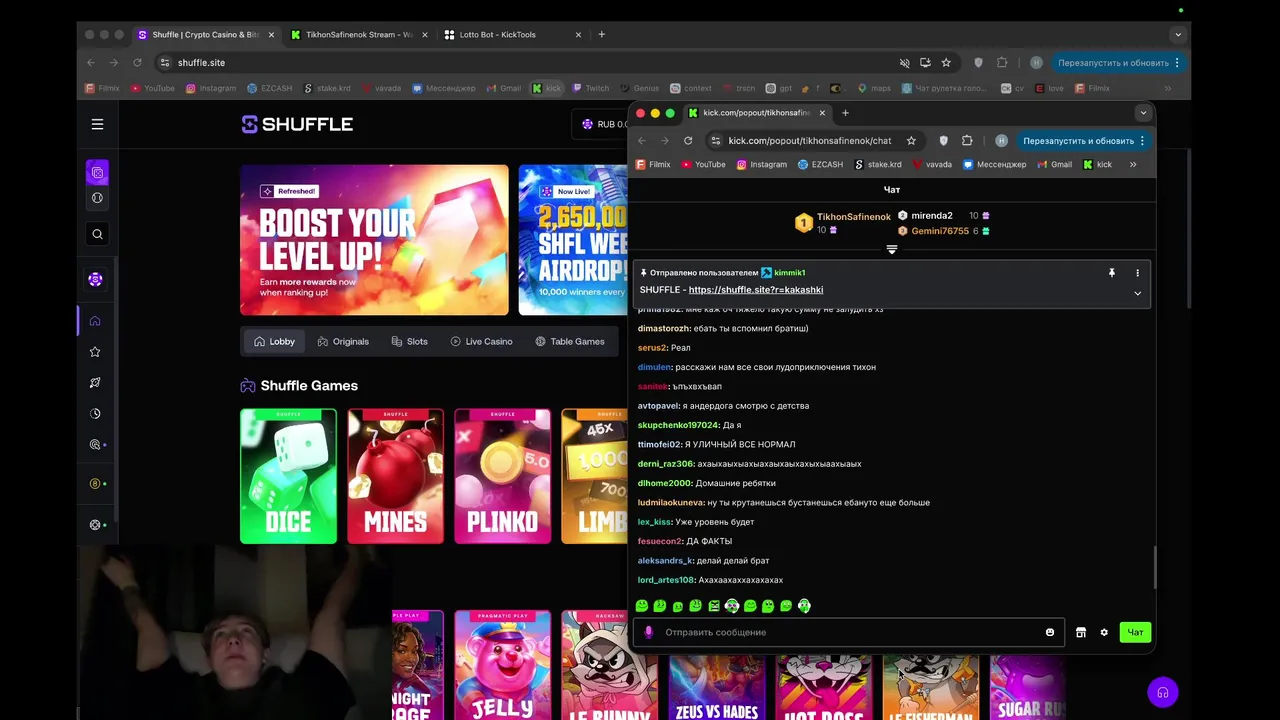Open the Kick chat shop icon
Viewport: 1280px width, 720px height.
pyautogui.click(x=1080, y=632)
